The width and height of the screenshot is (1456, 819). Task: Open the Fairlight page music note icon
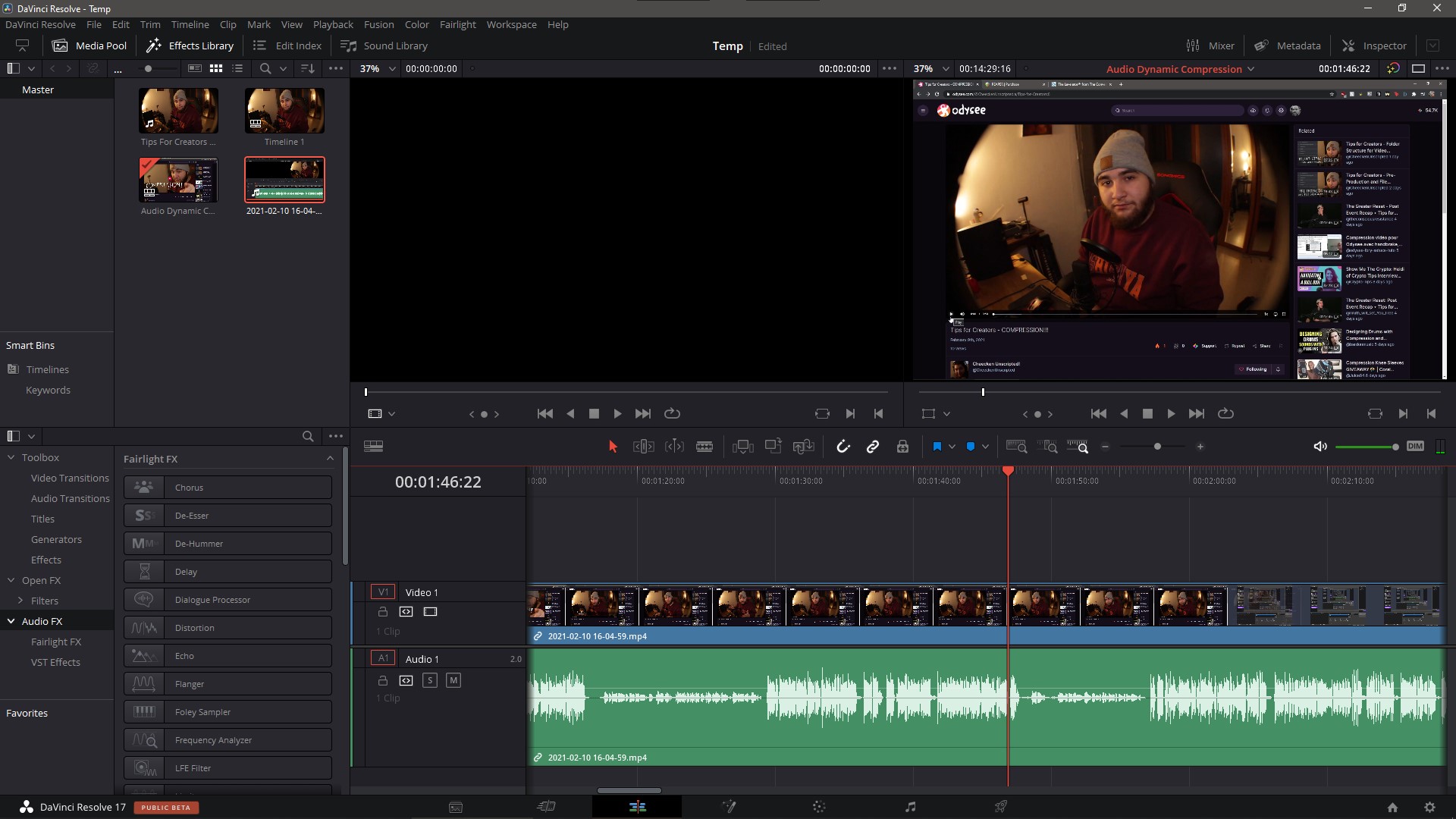(910, 807)
